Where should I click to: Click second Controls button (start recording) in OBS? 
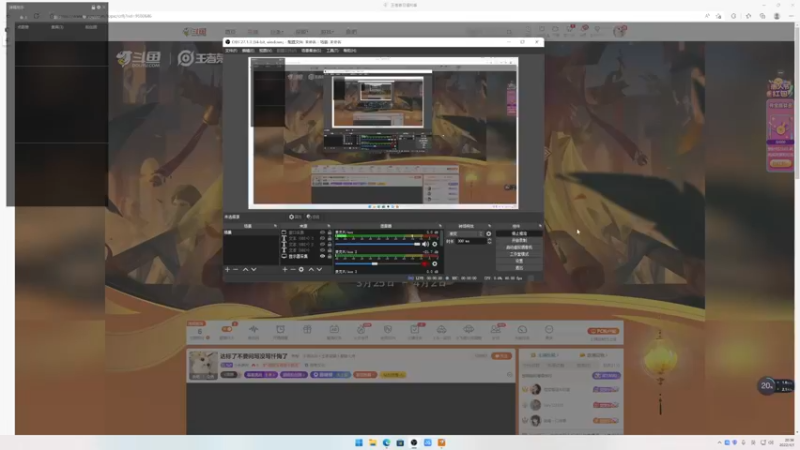519,240
